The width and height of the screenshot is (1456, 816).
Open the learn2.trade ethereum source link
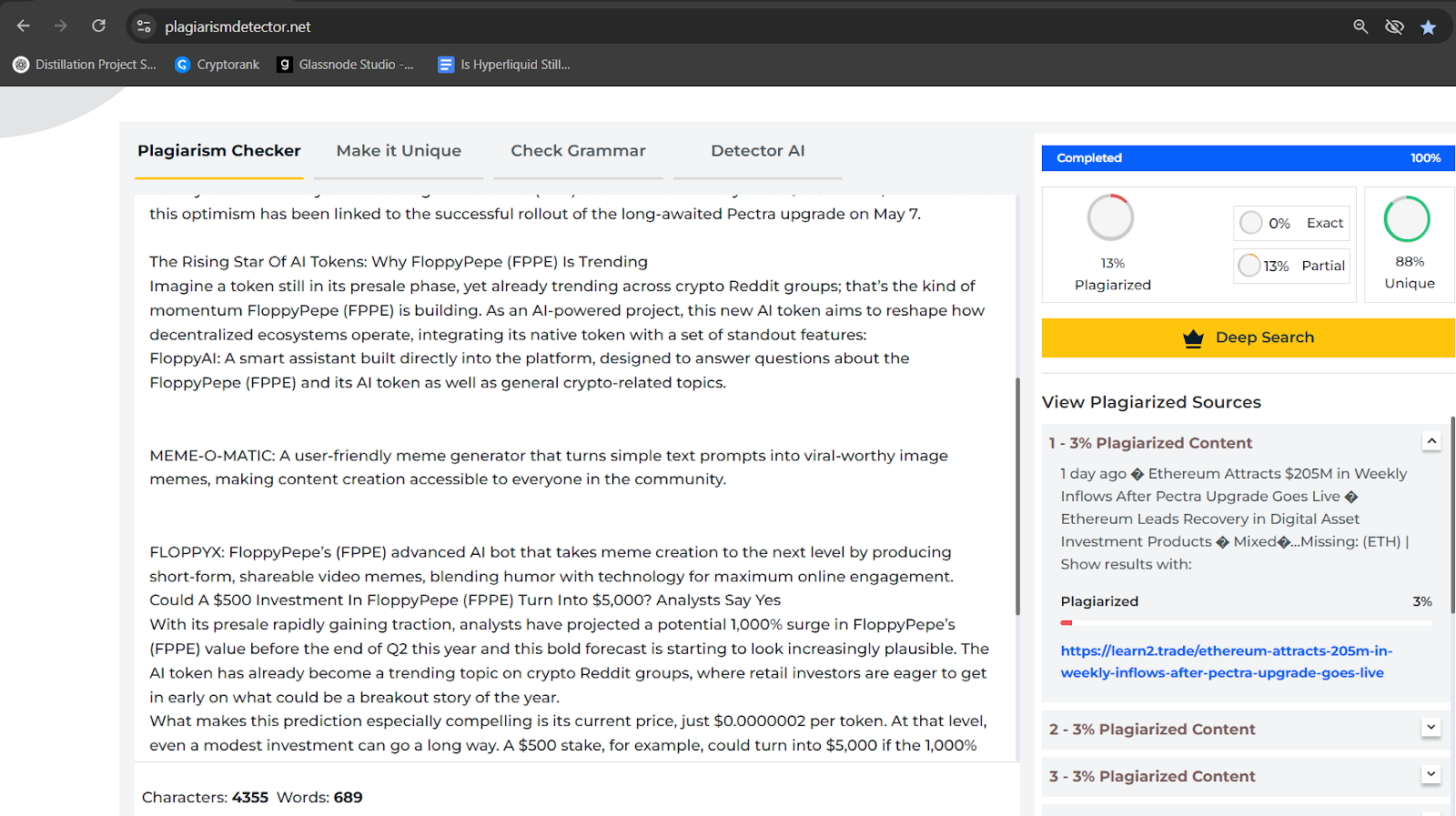pos(1226,662)
